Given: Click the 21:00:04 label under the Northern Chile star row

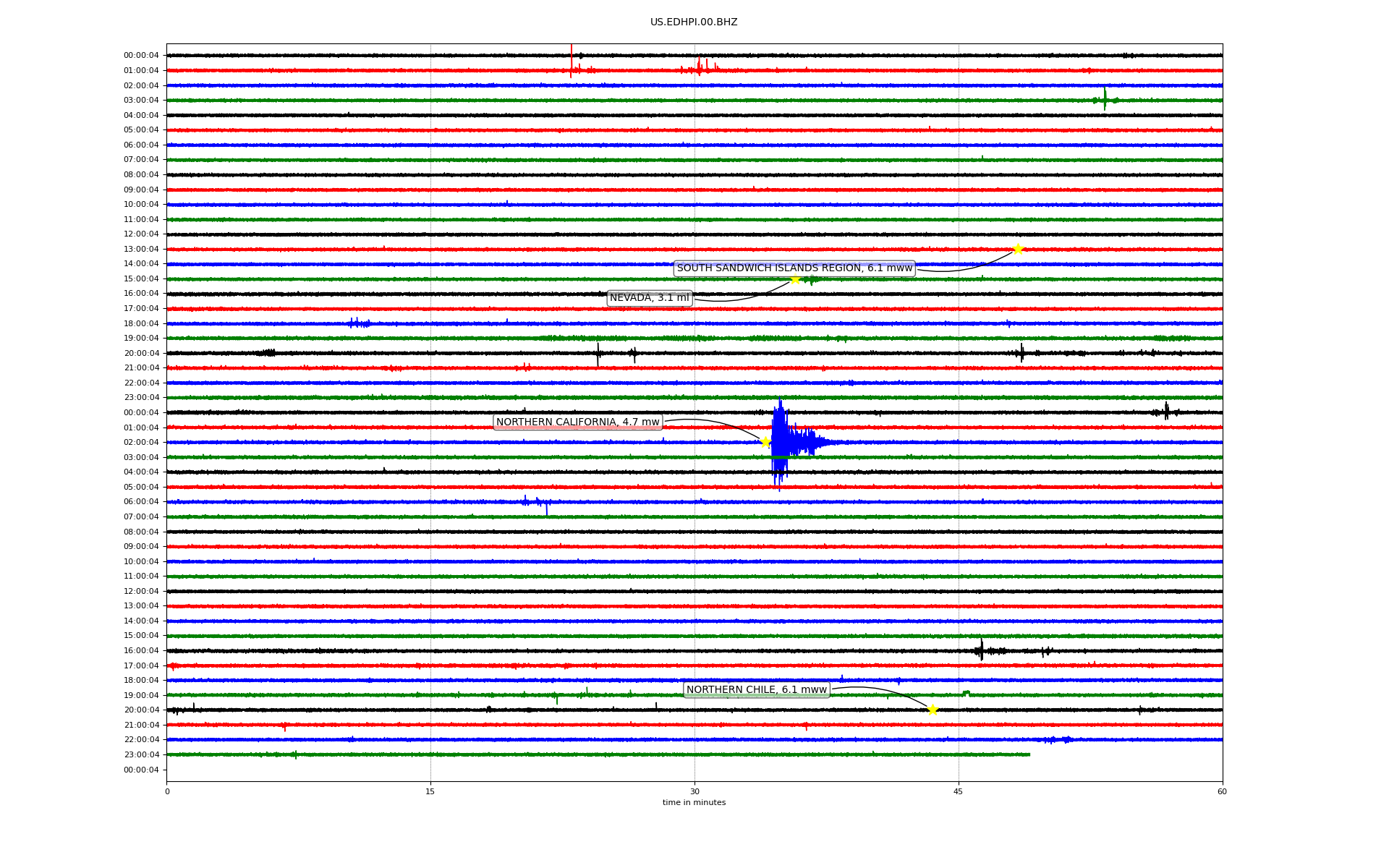Looking at the screenshot, I should coord(141,725).
